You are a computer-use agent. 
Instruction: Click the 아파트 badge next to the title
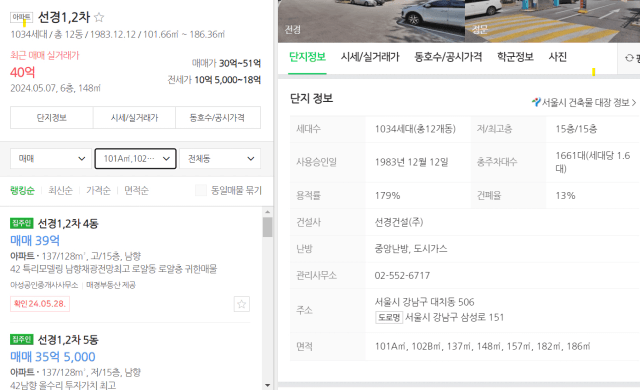[x=21, y=17]
